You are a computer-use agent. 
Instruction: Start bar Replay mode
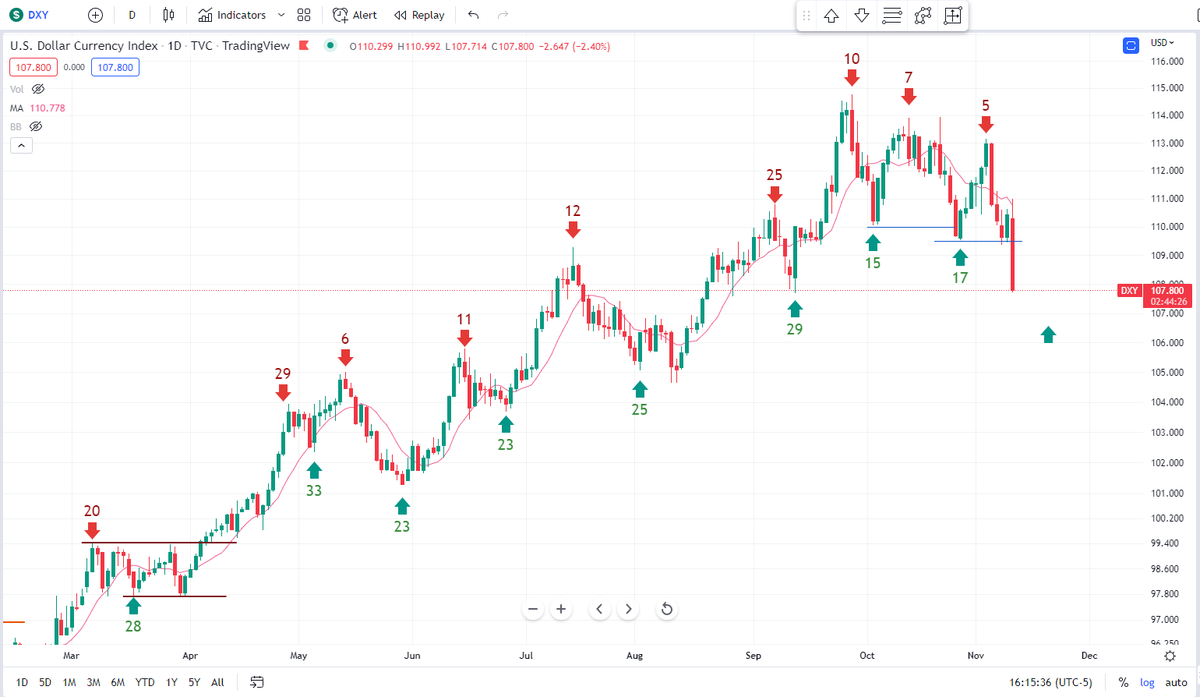pos(419,15)
